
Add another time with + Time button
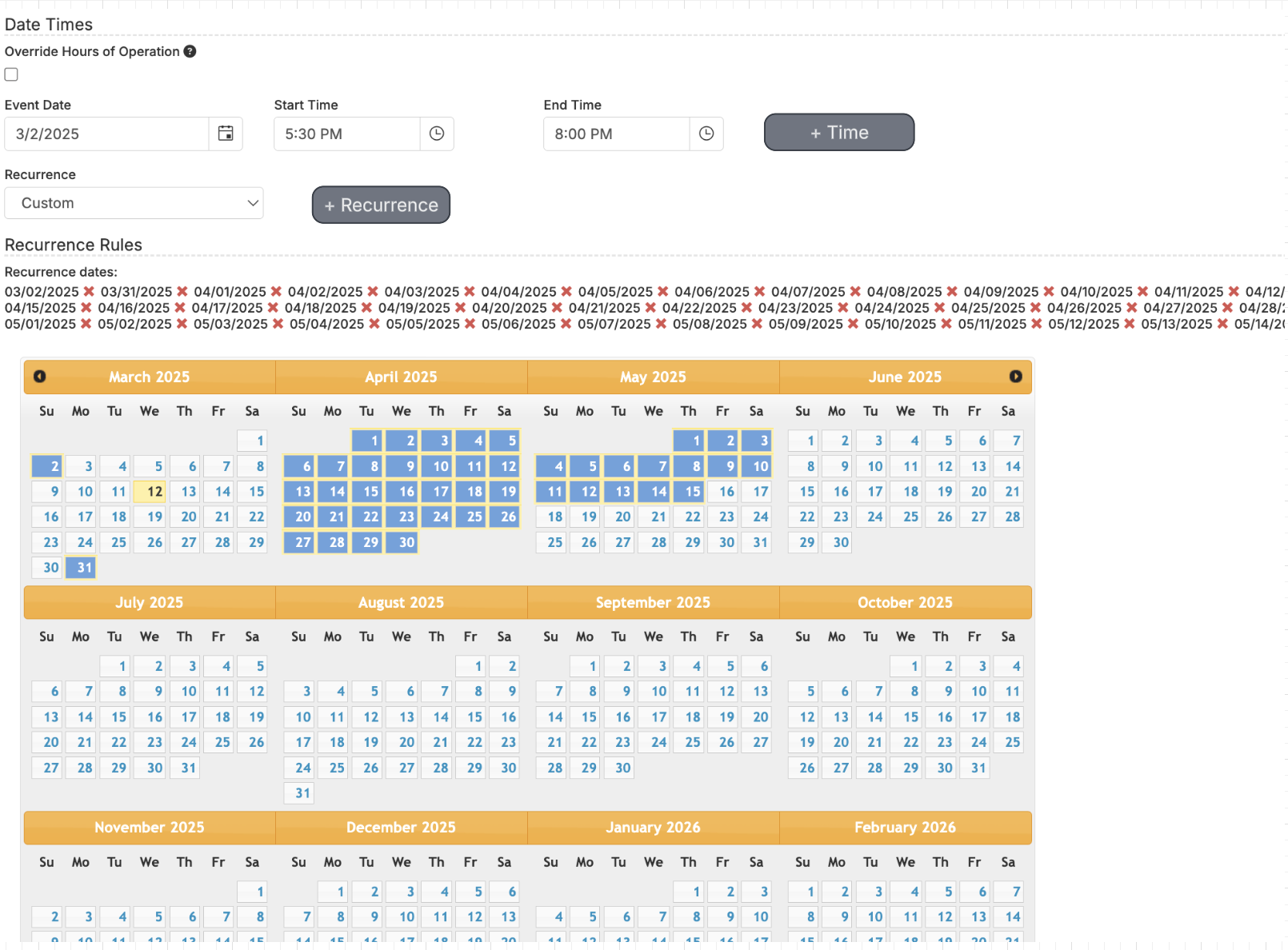pyautogui.click(x=839, y=132)
